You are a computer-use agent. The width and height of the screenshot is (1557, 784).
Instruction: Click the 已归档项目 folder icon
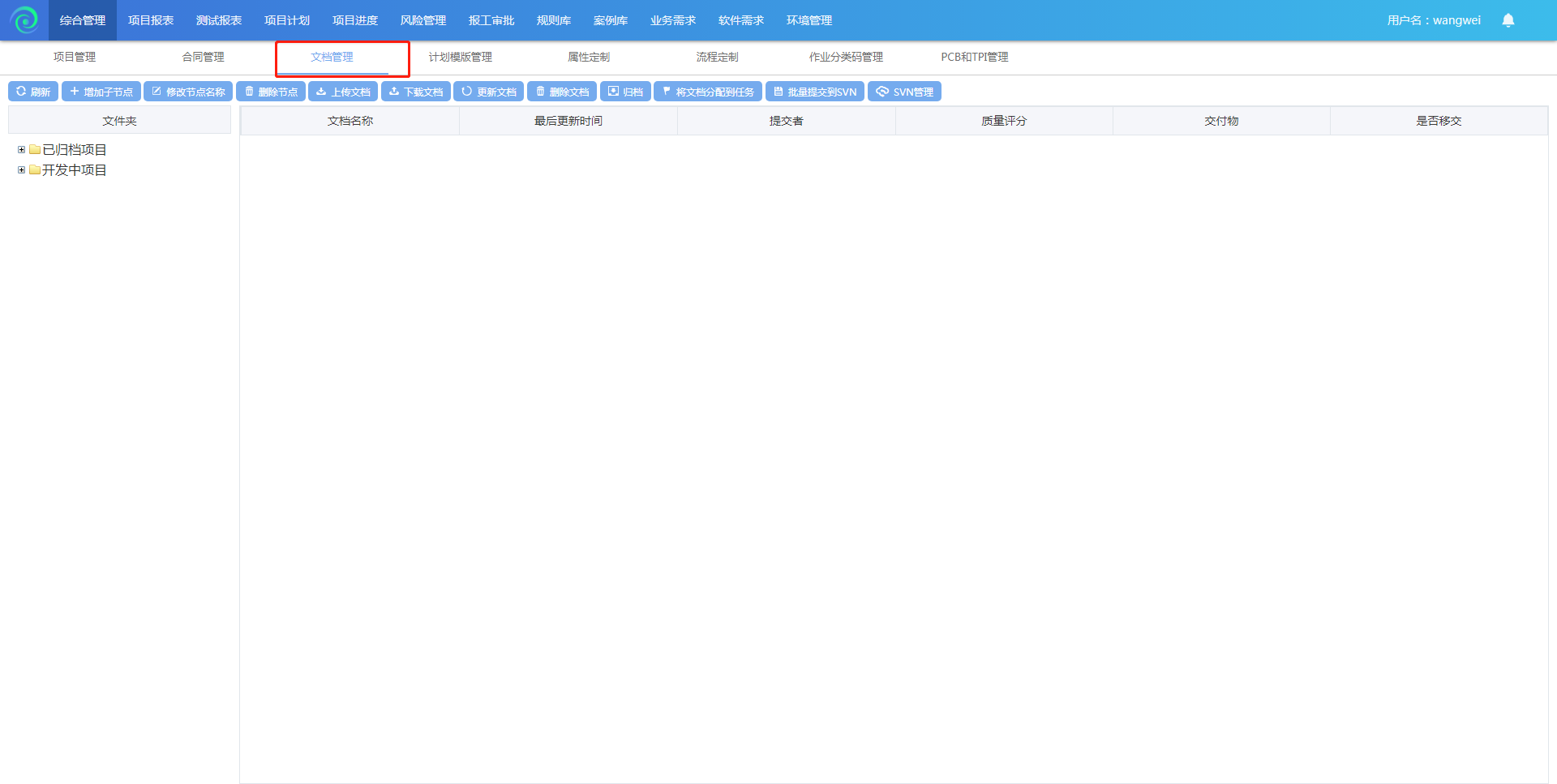pos(35,150)
